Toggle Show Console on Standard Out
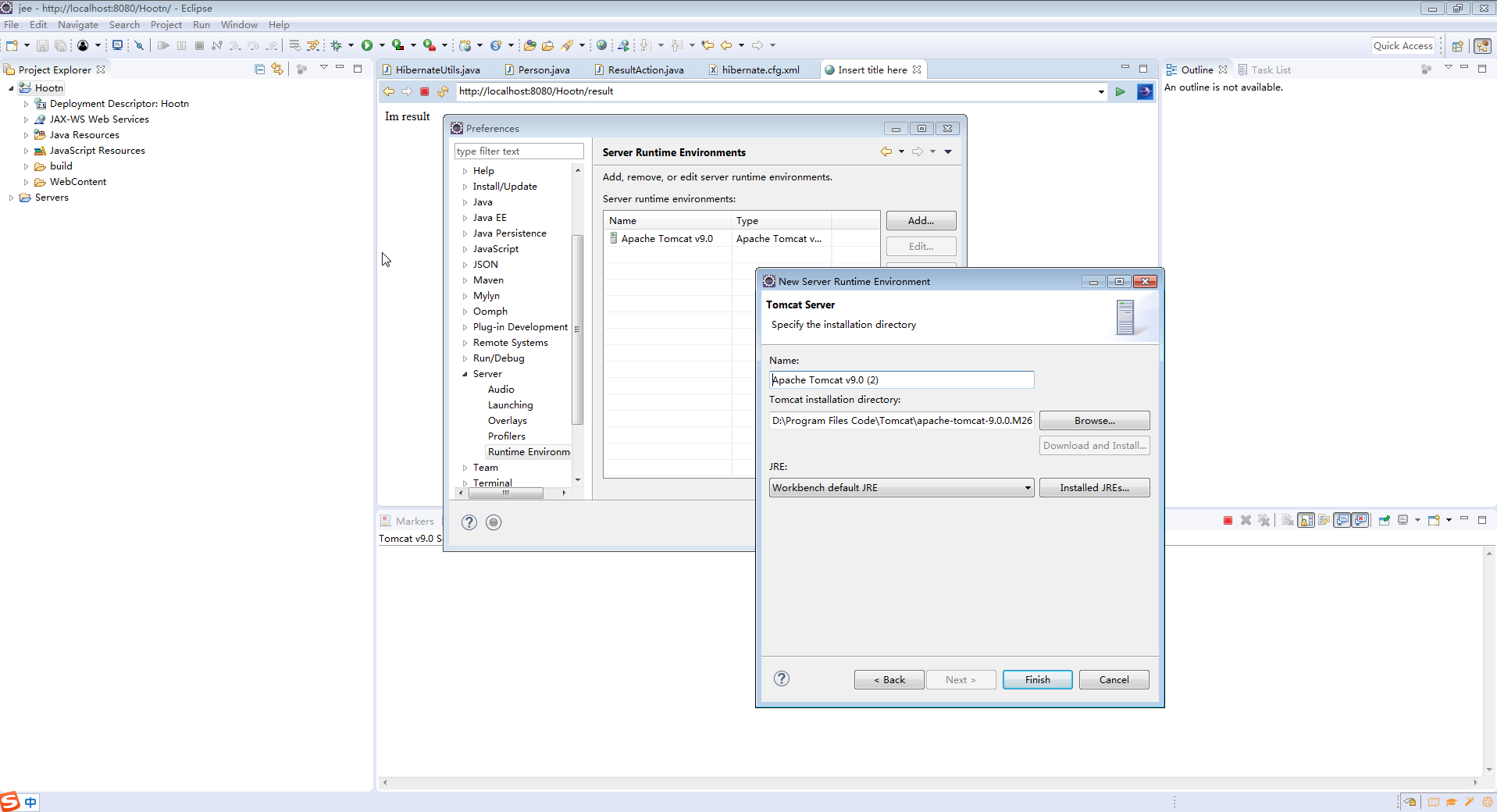 [x=1342, y=520]
